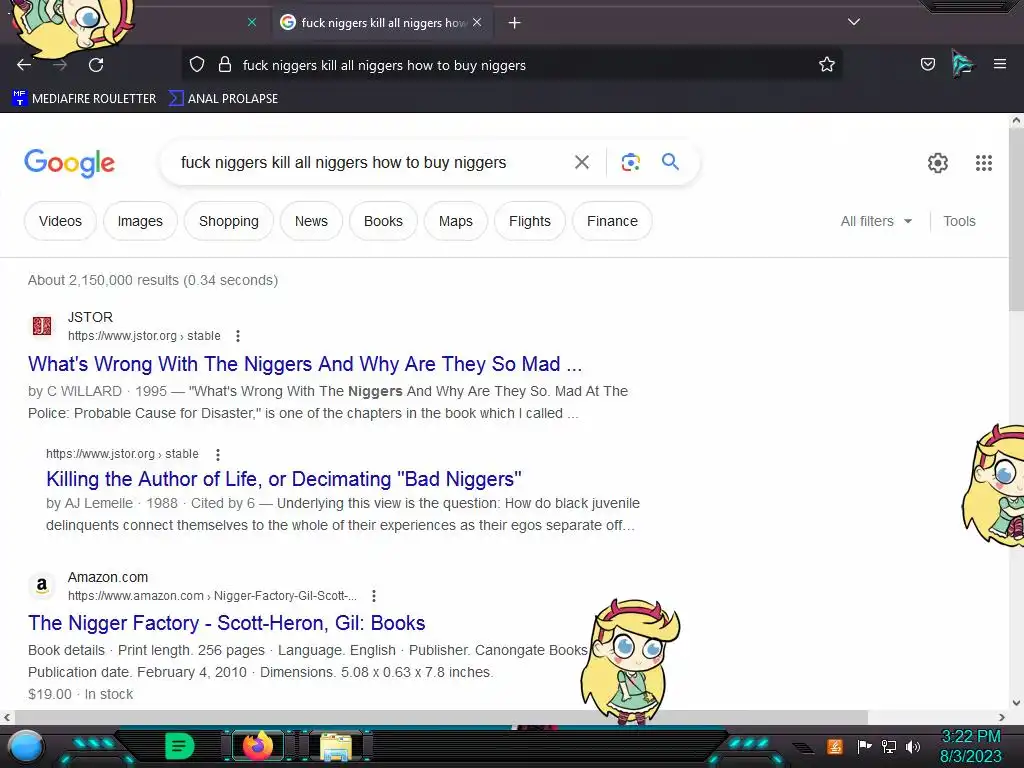Close the active Google search tab

[477, 22]
